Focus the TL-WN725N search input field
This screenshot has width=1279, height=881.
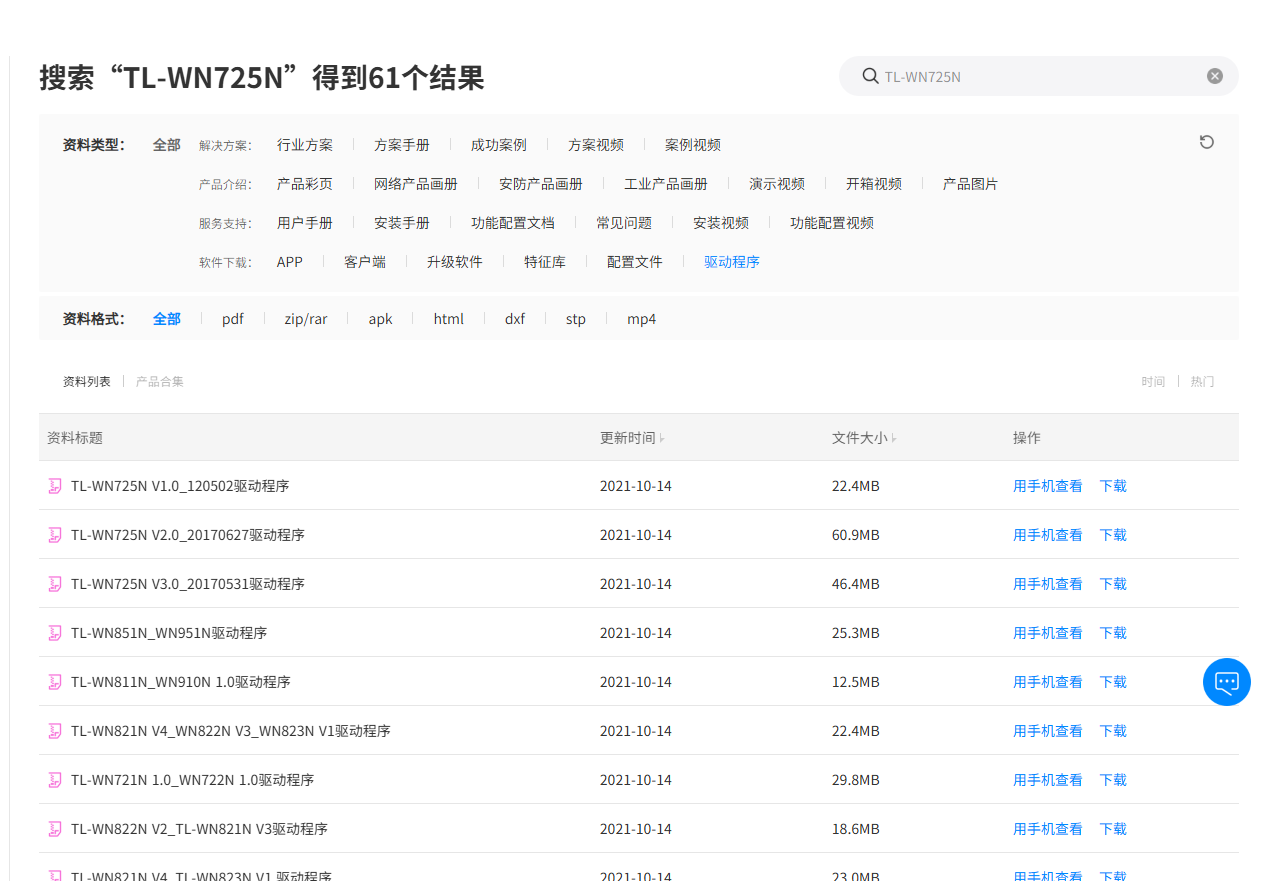[1040, 76]
